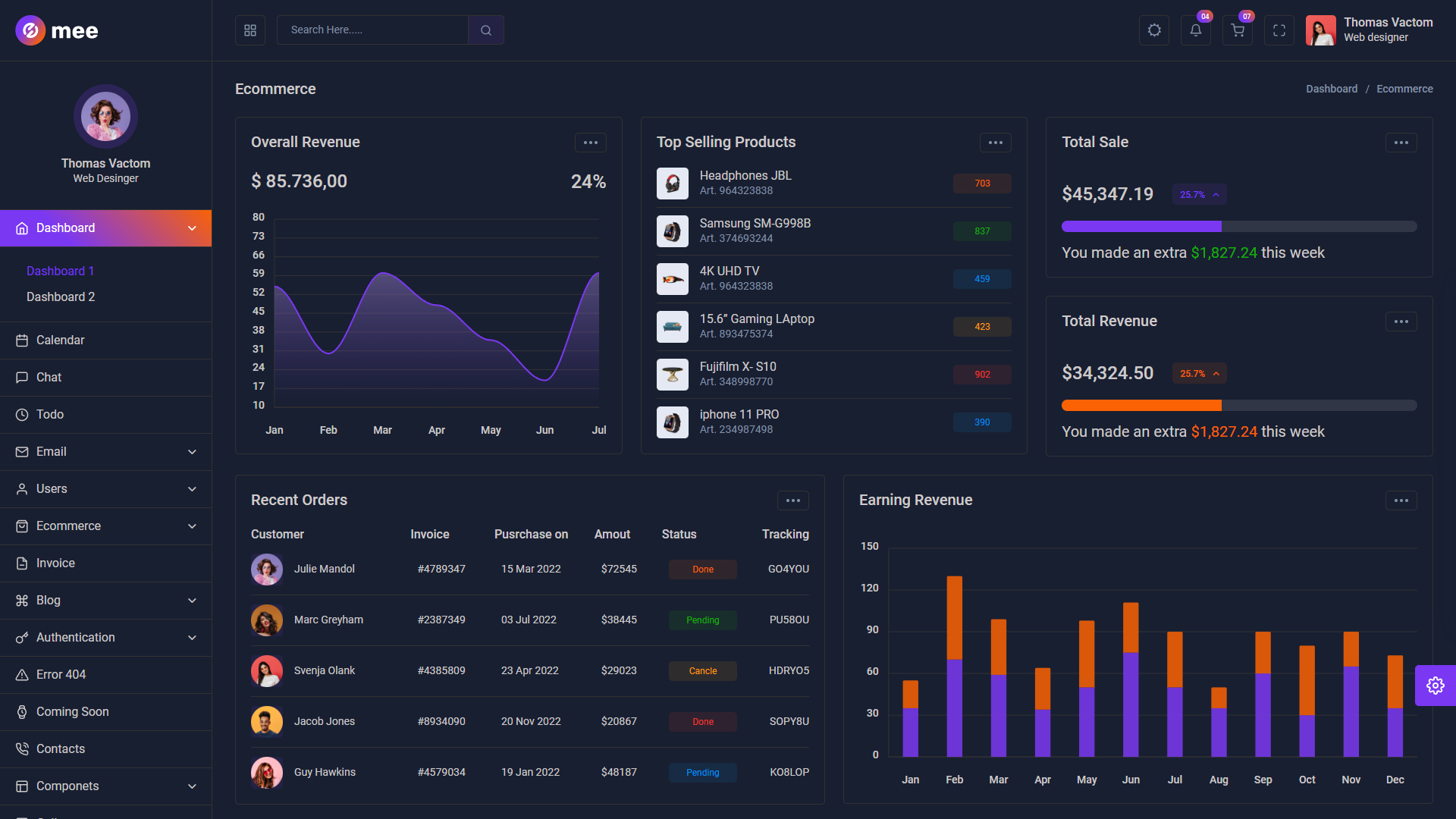The image size is (1456, 819).
Task: Open Chat from sidebar
Action: pyautogui.click(x=49, y=378)
